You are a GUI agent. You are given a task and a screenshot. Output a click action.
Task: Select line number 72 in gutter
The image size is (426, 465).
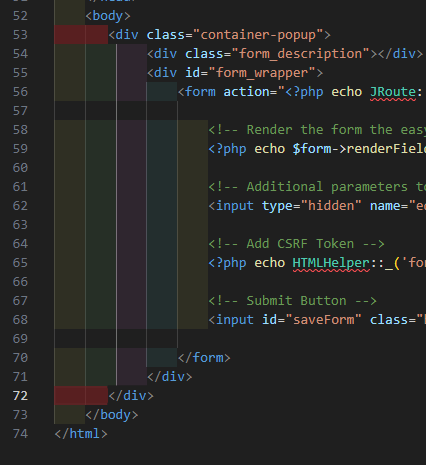(x=20, y=396)
